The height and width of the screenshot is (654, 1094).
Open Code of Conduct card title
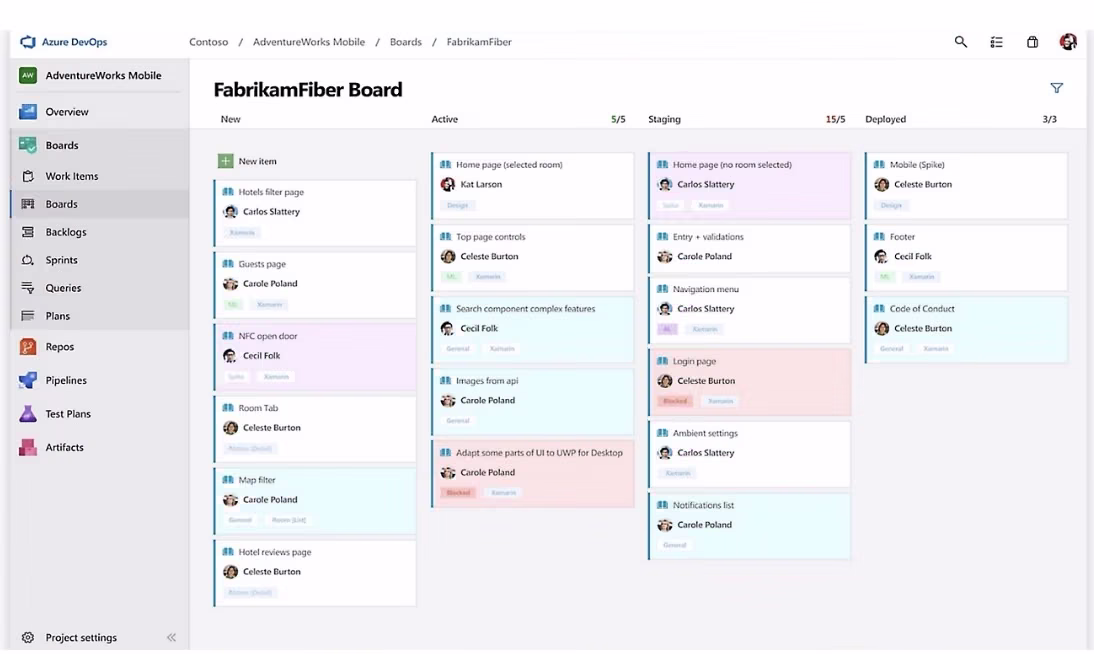click(x=922, y=309)
